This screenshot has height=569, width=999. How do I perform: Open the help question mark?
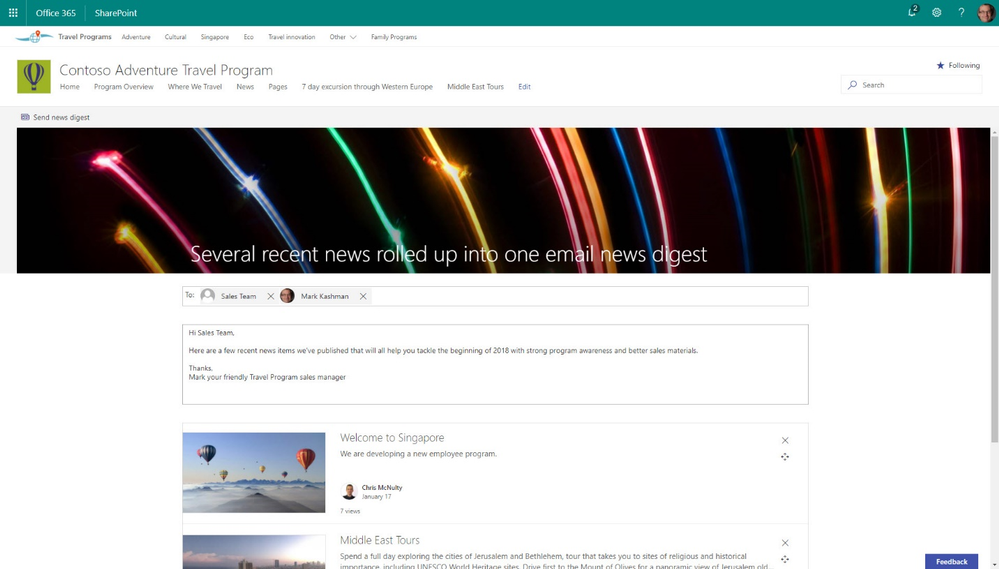click(961, 13)
